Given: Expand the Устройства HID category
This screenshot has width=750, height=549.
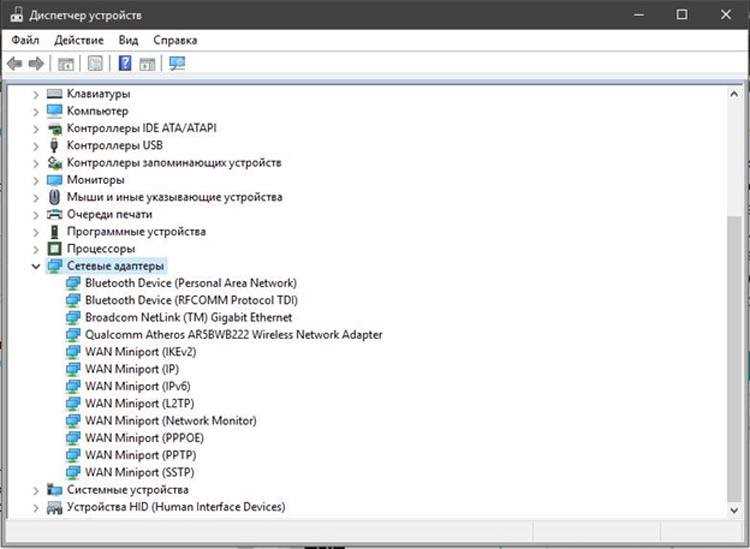Looking at the screenshot, I should point(36,507).
